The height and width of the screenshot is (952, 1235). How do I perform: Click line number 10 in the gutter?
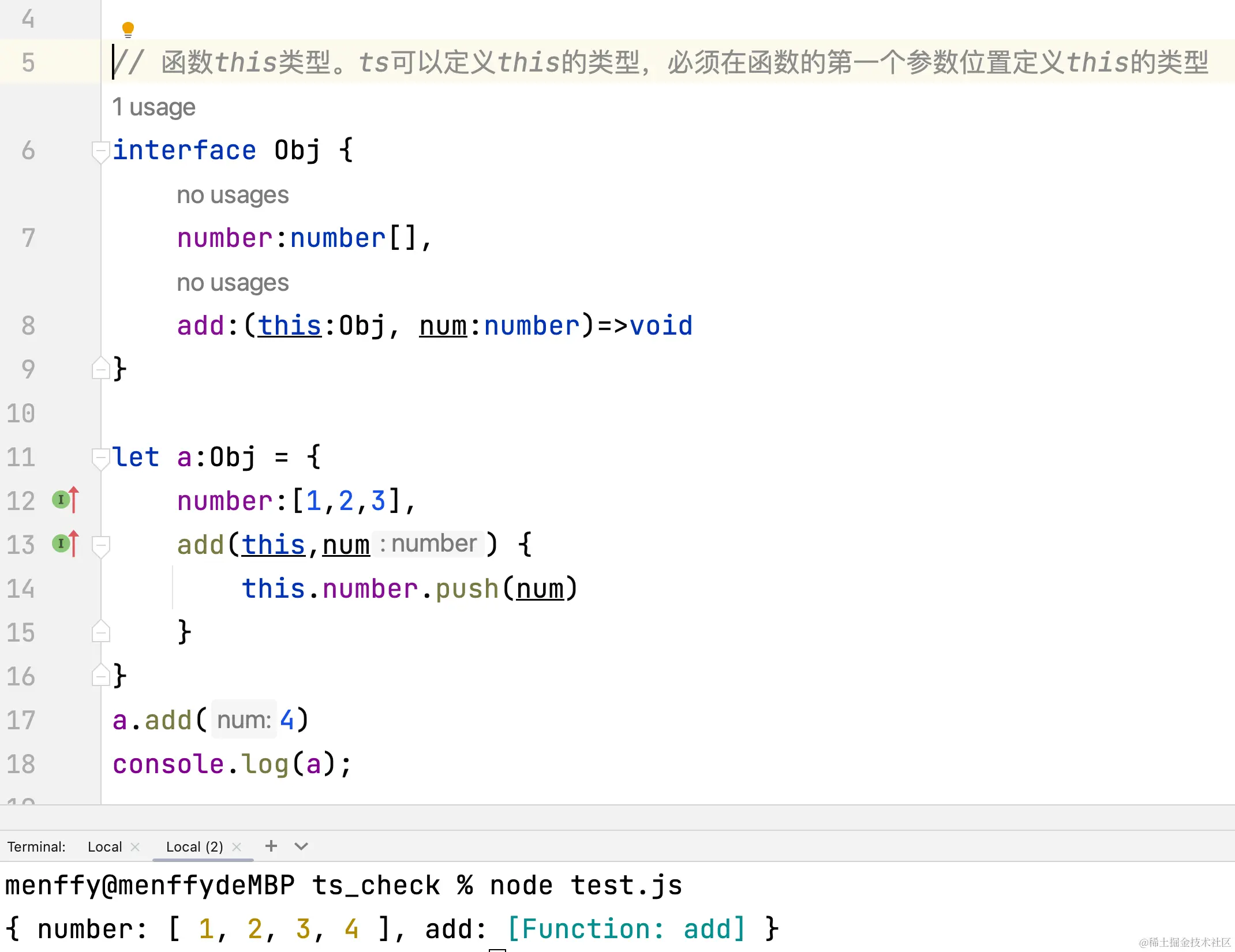(21, 414)
